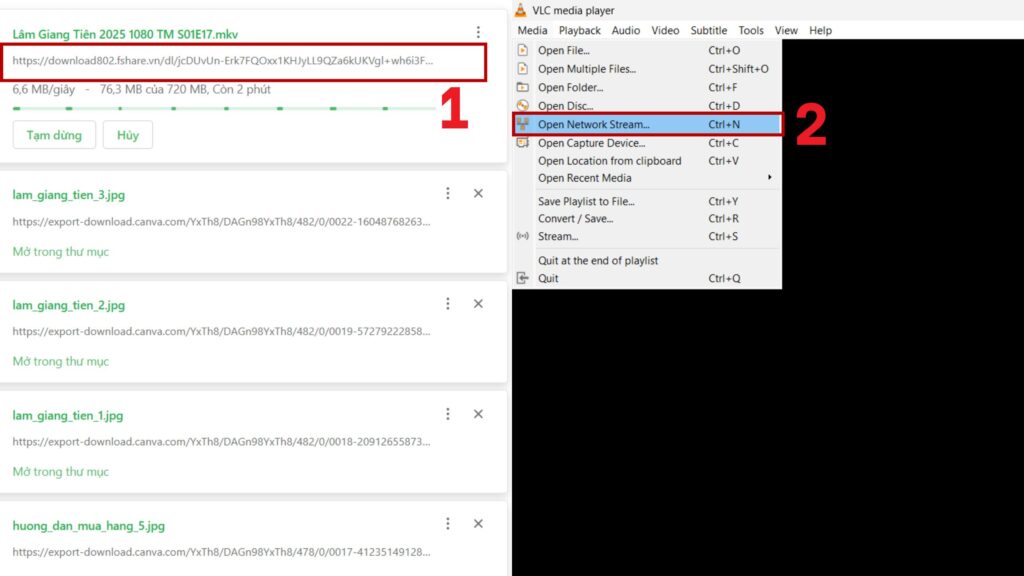Open the lam_giang_tien_2.jpg file link
The width and height of the screenshot is (1024, 576).
click(69, 305)
